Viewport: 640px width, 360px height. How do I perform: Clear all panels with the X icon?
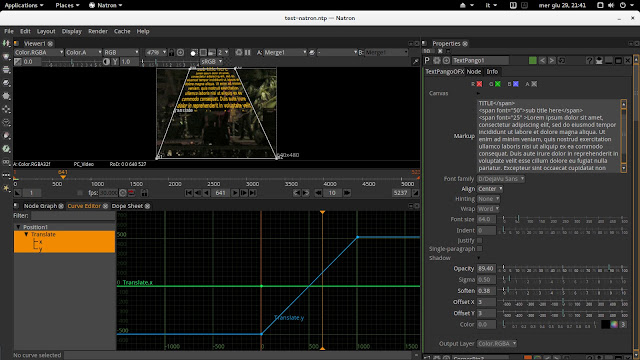pyautogui.click(x=440, y=51)
